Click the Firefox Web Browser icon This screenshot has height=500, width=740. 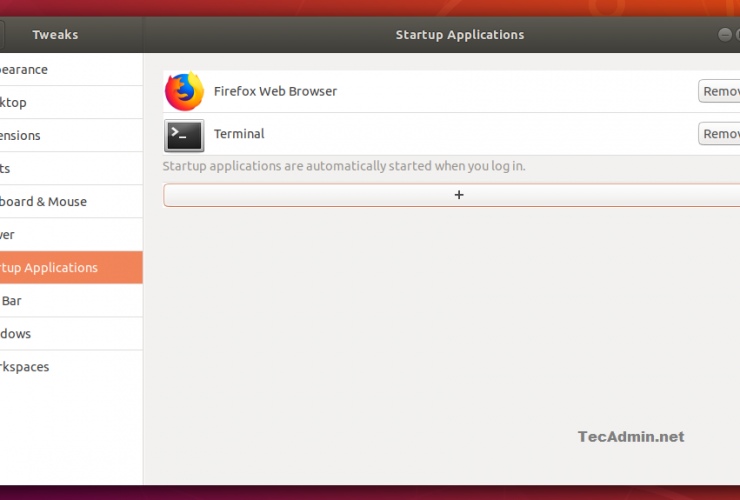tap(183, 92)
